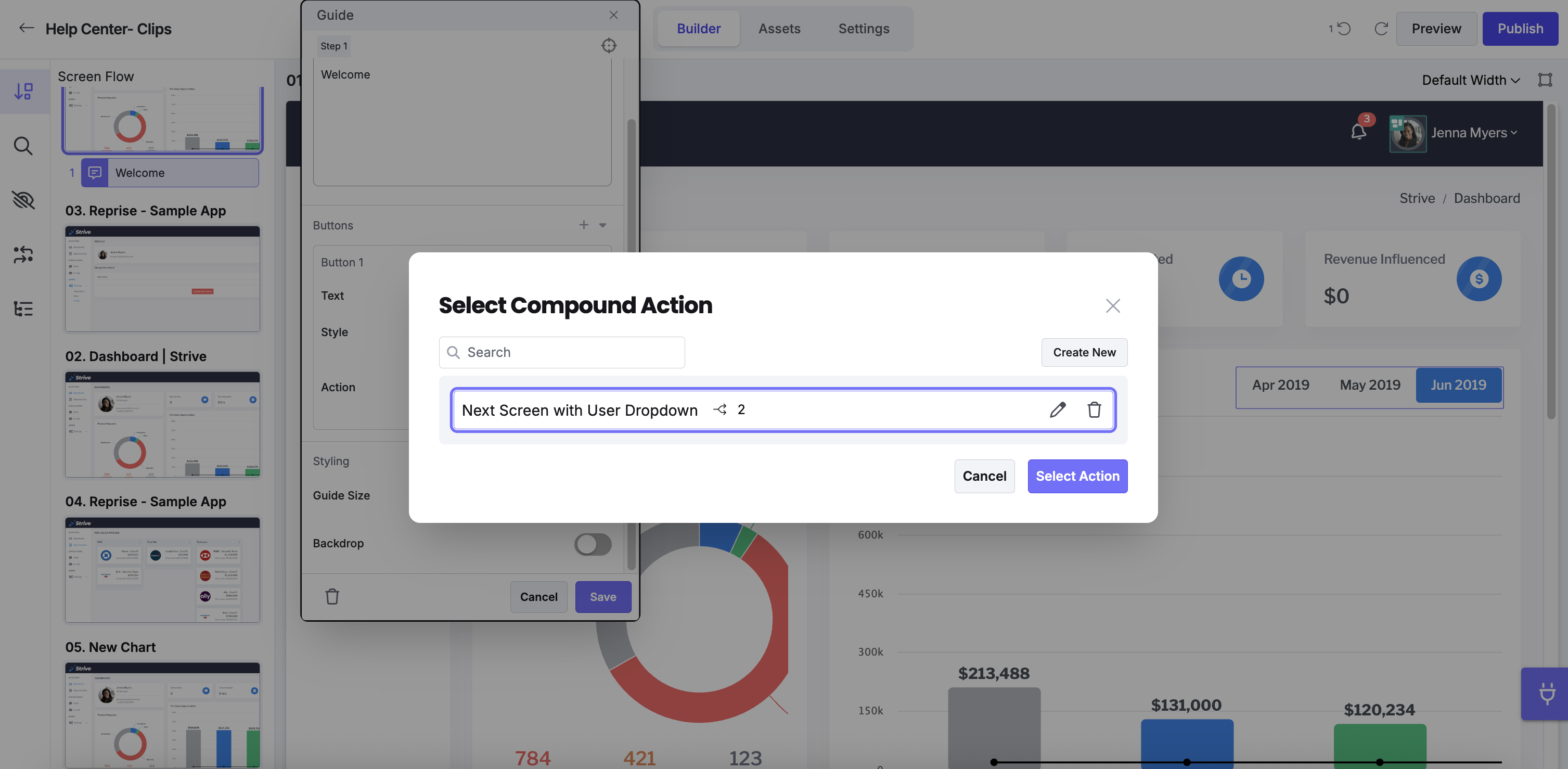
Task: Open the 04. Reprise - Sample App thumbnail
Action: (x=162, y=570)
